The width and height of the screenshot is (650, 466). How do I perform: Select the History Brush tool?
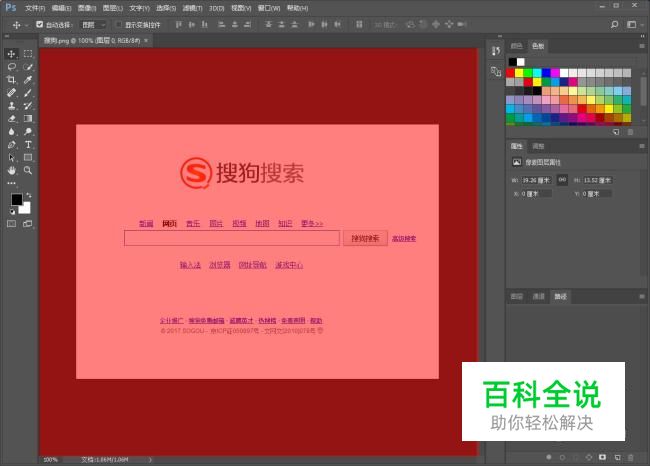click(28, 106)
